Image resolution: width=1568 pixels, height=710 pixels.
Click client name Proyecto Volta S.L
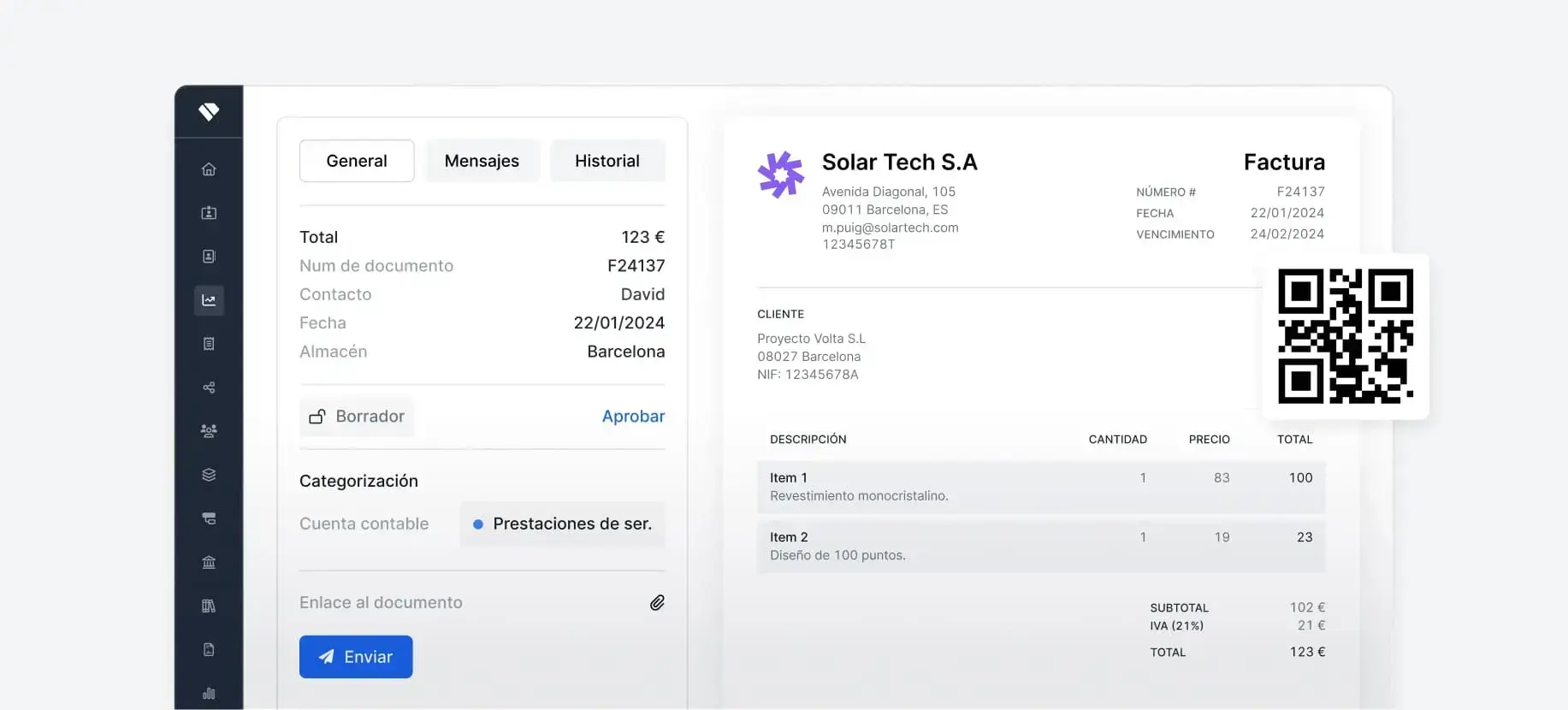(811, 339)
